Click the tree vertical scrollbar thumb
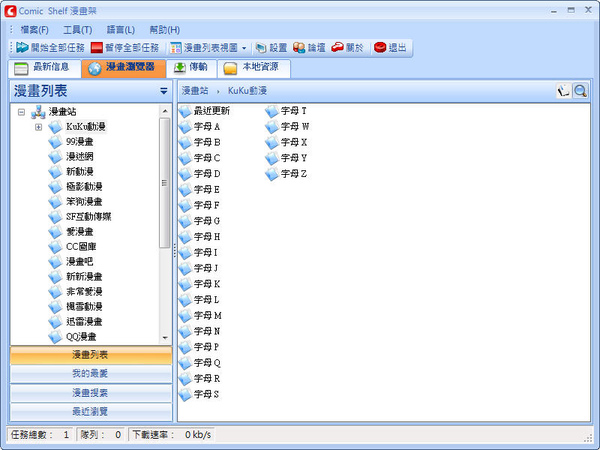The height and width of the screenshot is (450, 600). [x=165, y=183]
